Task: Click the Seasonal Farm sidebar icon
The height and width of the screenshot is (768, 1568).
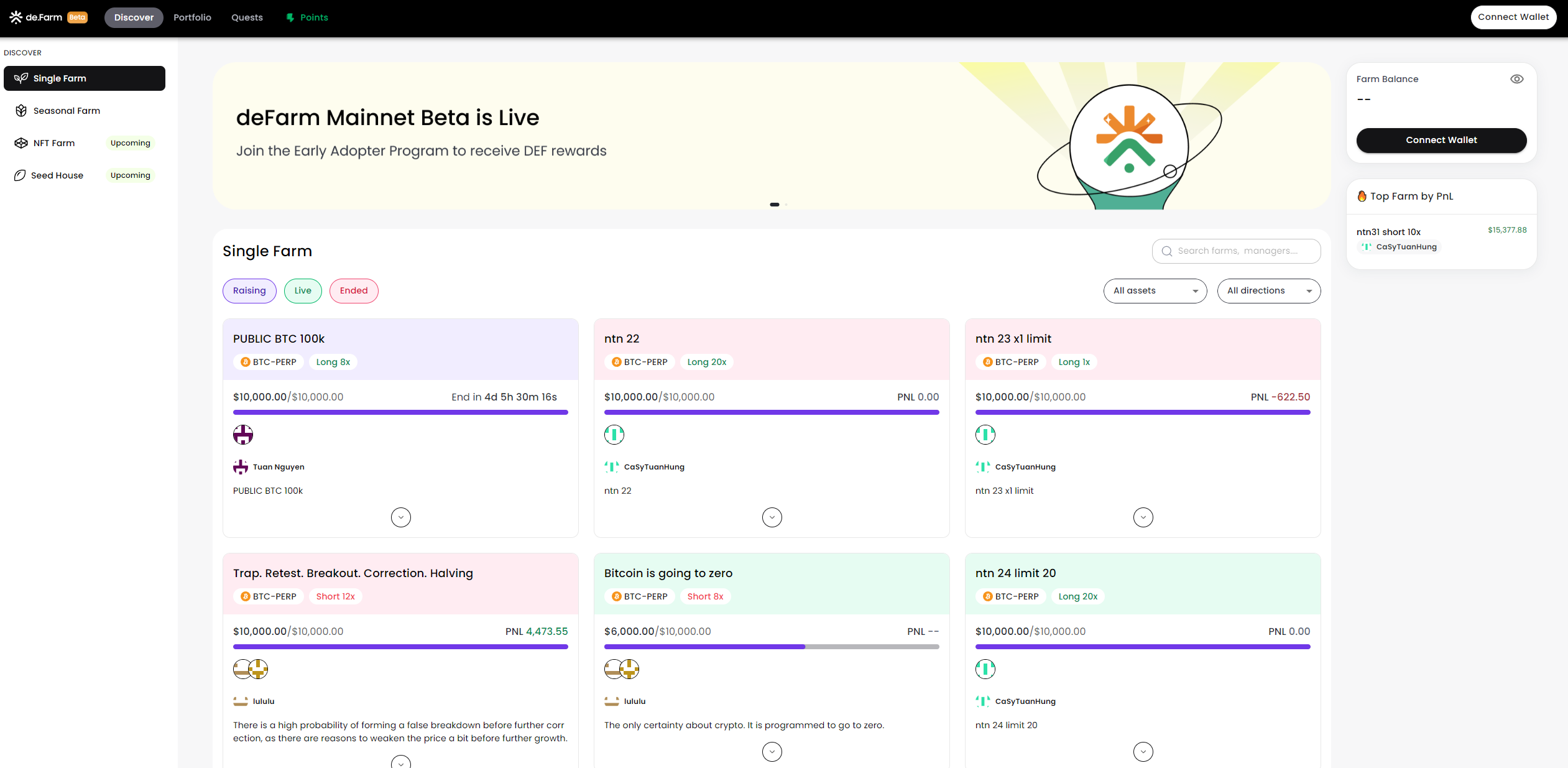Action: [21, 111]
